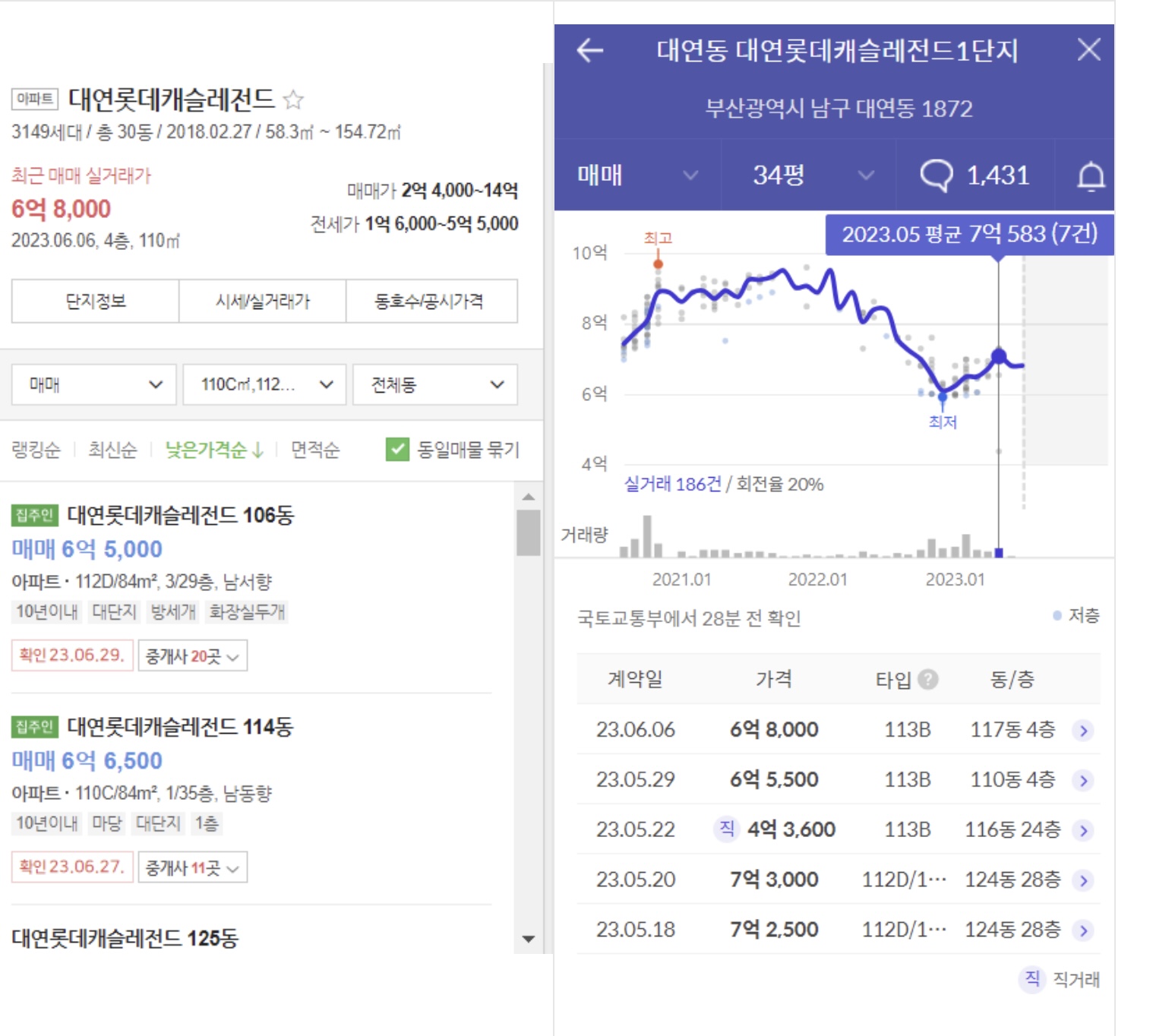Open the 110C㎡,112... area dropdown
The width and height of the screenshot is (1153, 1036).
pos(264,384)
